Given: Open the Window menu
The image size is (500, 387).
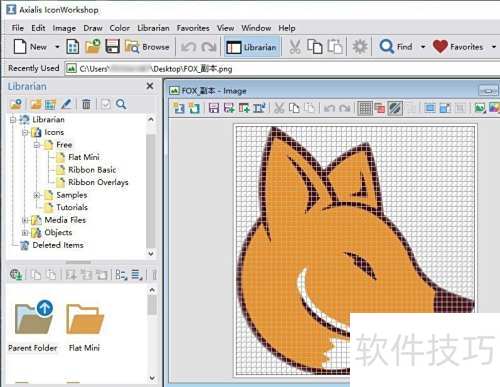Looking at the screenshot, I should coord(256,28).
